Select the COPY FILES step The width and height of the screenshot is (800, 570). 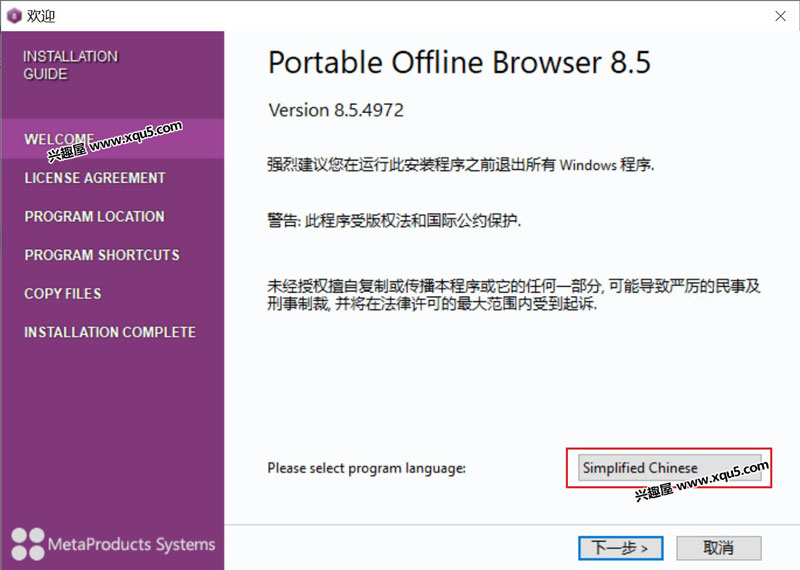tap(63, 293)
